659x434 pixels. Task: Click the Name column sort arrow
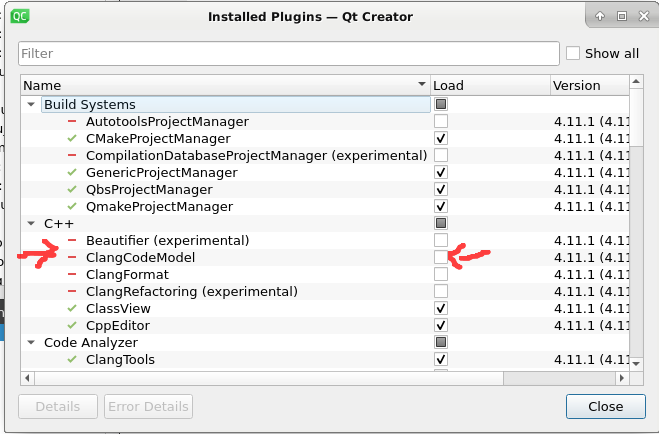[x=422, y=84]
